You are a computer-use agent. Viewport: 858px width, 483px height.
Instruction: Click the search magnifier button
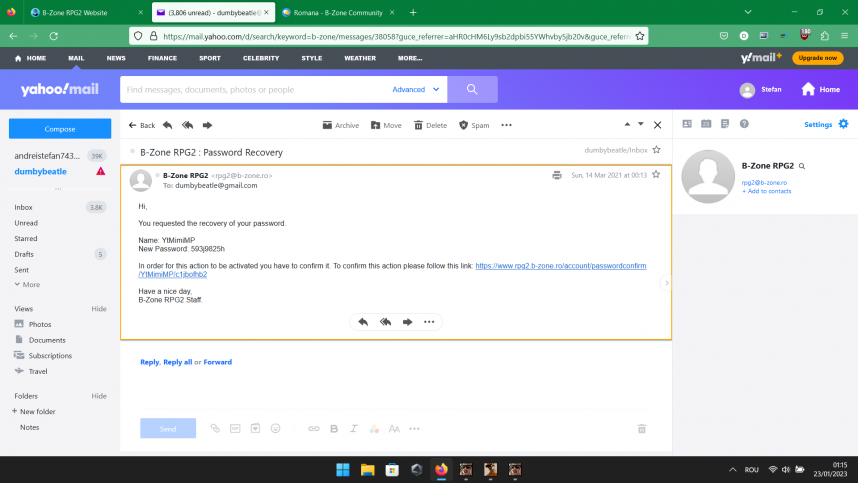tap(472, 89)
